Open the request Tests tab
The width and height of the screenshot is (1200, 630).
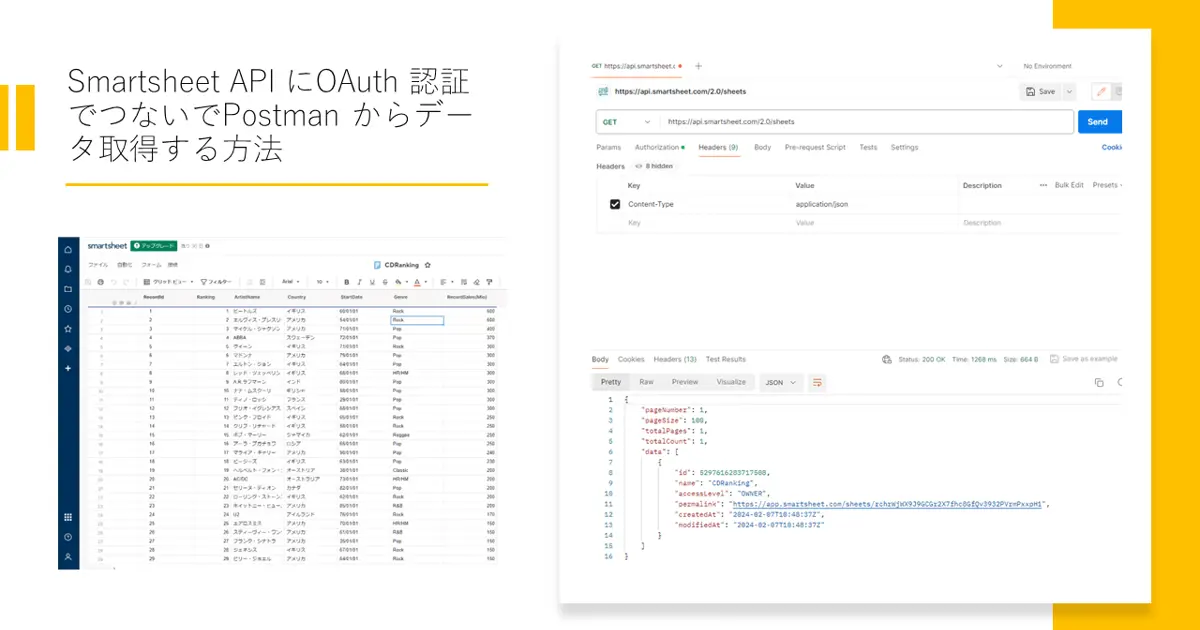868,147
